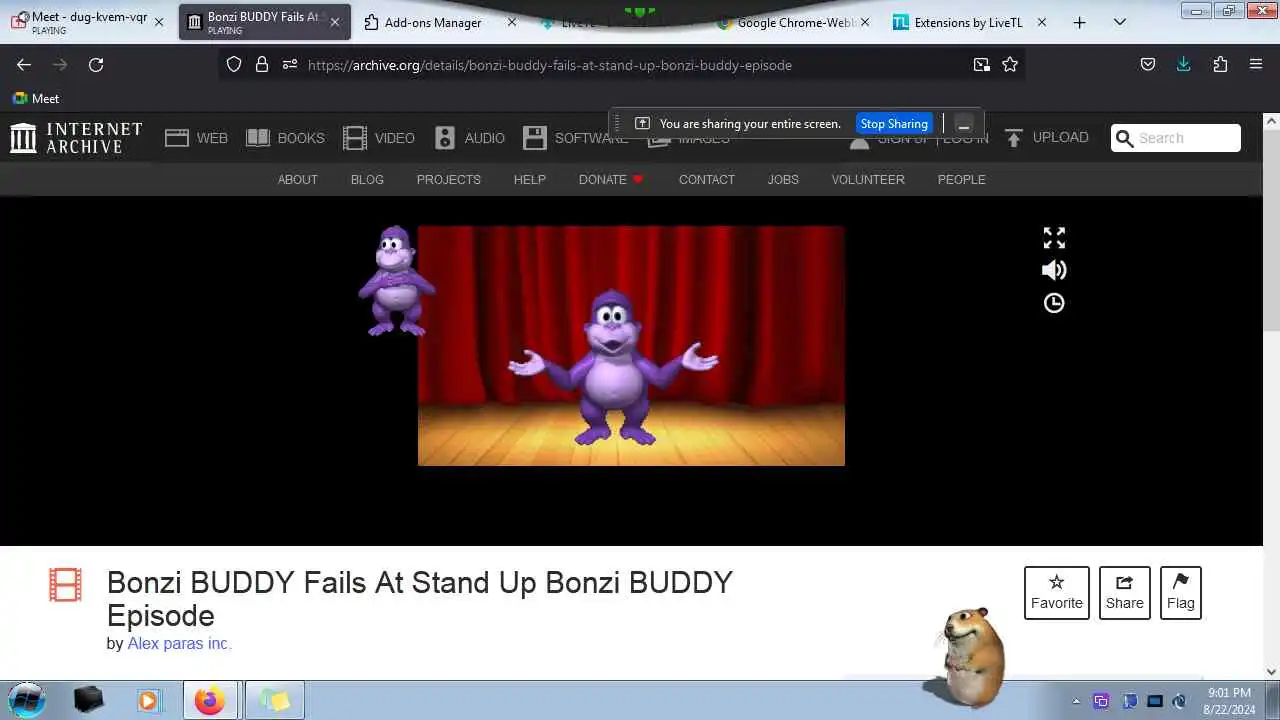Open the Firefox downloads panel
Image resolution: width=1280 pixels, height=720 pixels.
pos(1184,64)
